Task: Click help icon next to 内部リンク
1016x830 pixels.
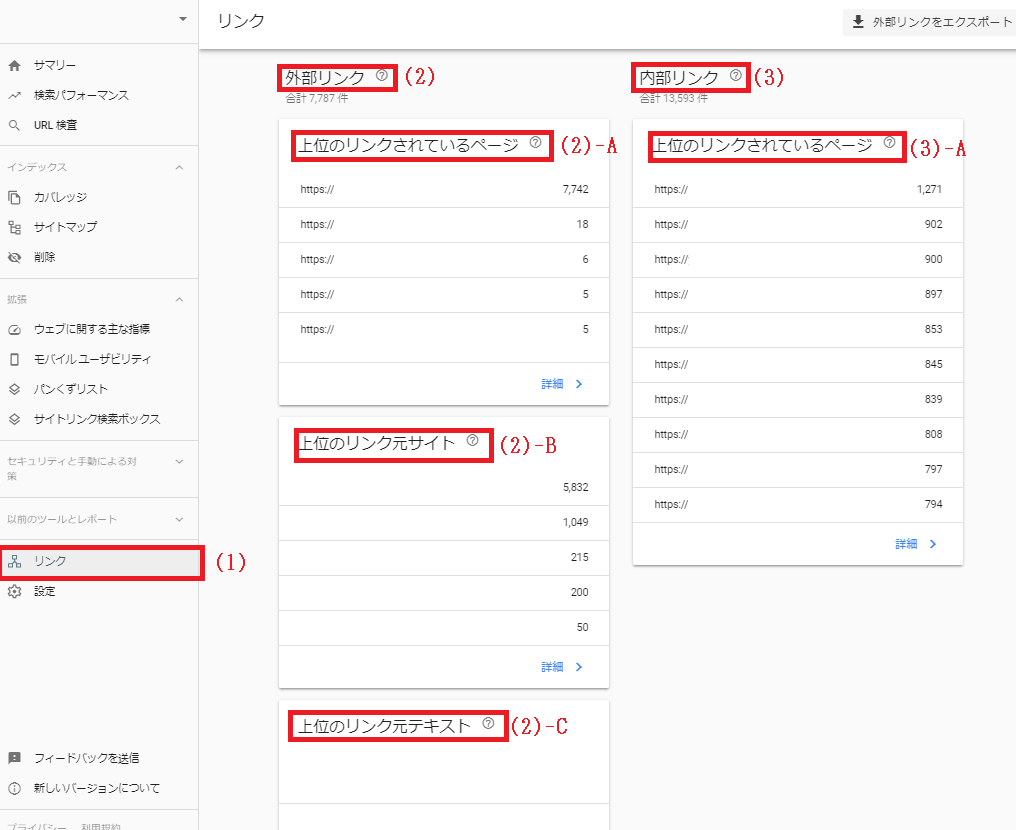Action: [x=736, y=75]
